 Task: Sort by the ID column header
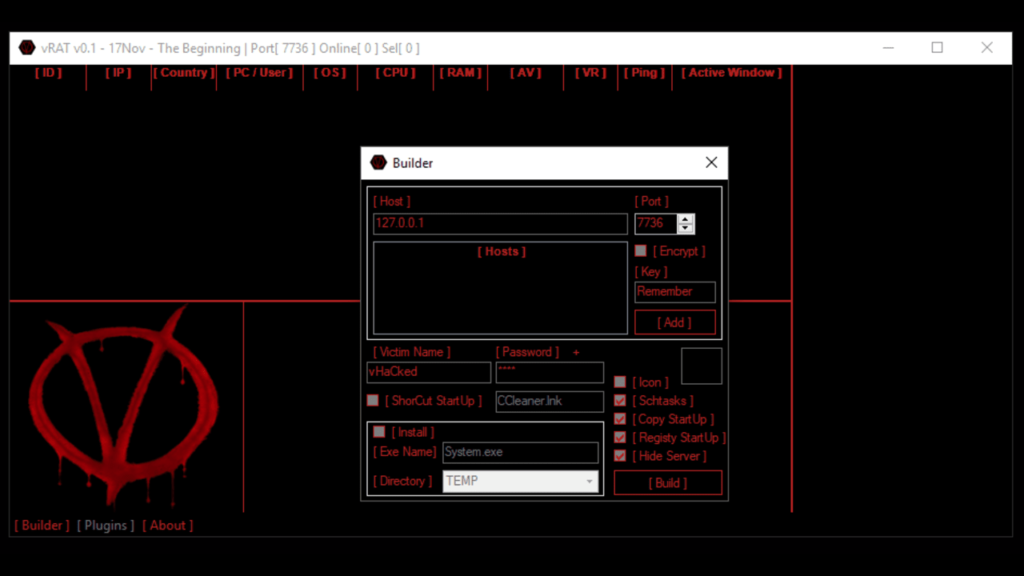point(48,72)
